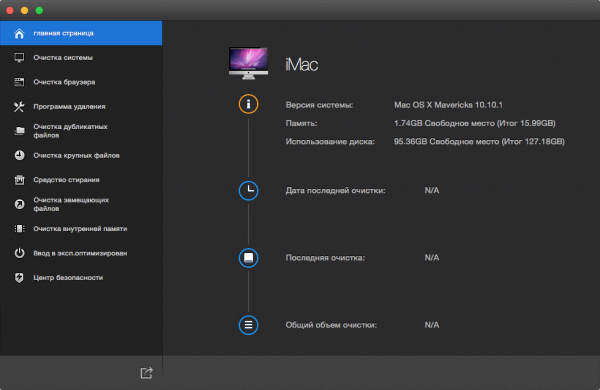Viewport: 600px width, 390px height.
Task: Click the orange info circle icon
Action: point(248,104)
